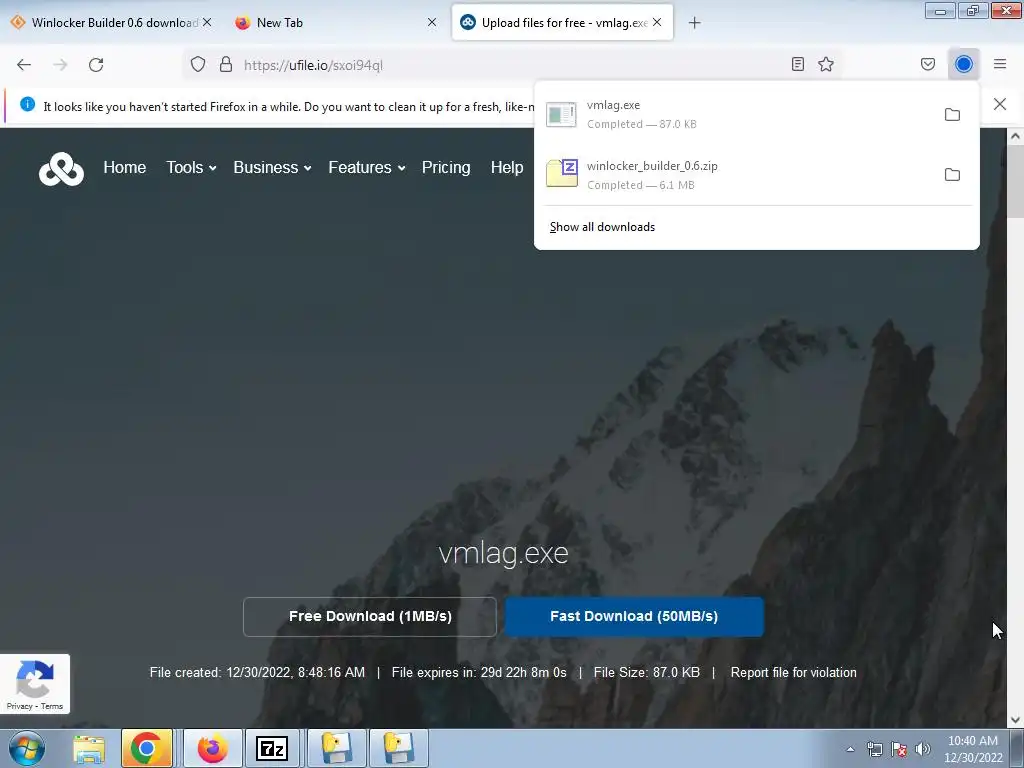Close the Upload files vmlag.exe tab

point(657,22)
